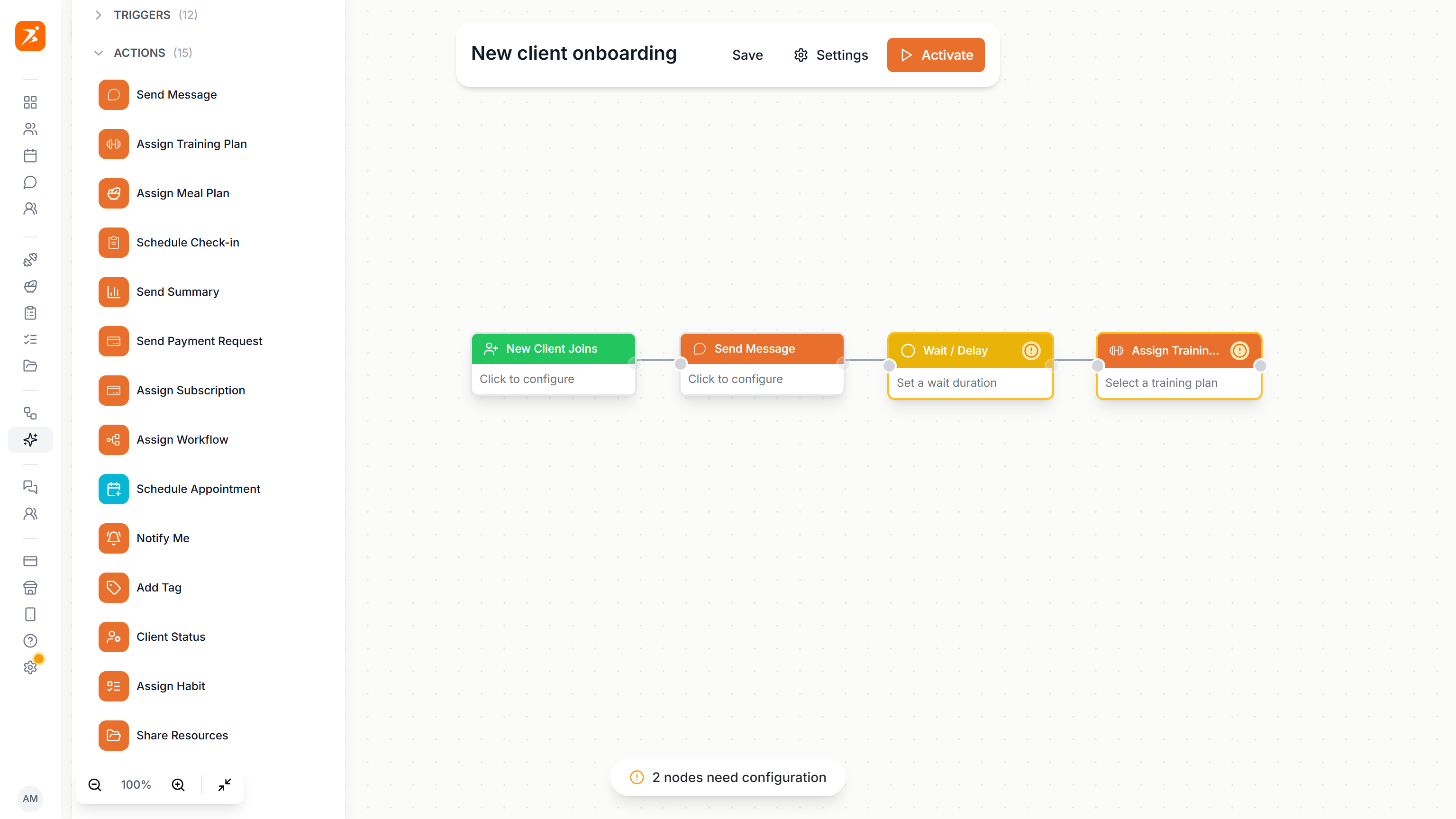Collapse the canvas toolbar with the arrows icon
The width and height of the screenshot is (1456, 819).
(x=224, y=784)
